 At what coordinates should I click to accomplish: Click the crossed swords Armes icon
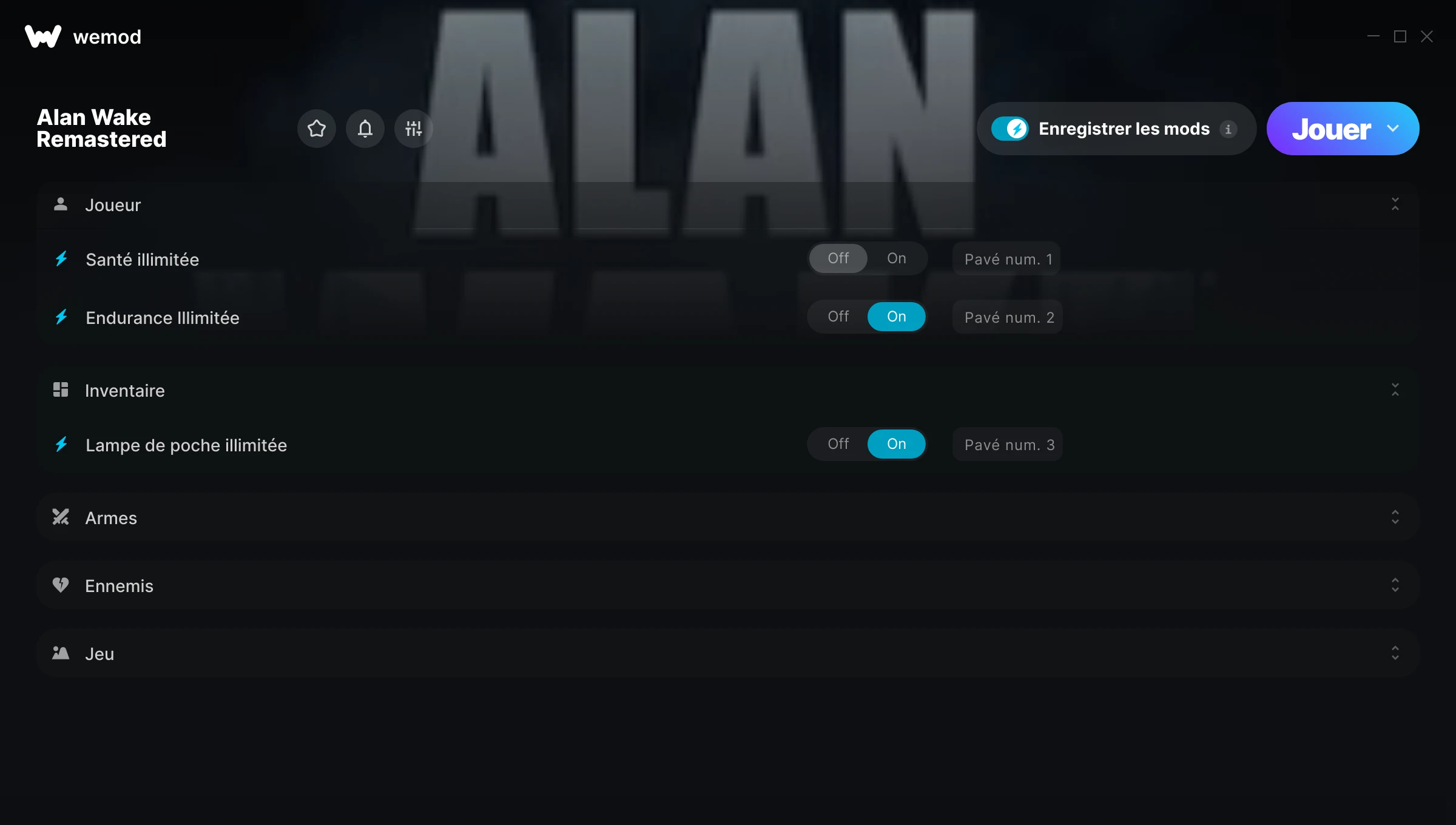coord(61,517)
